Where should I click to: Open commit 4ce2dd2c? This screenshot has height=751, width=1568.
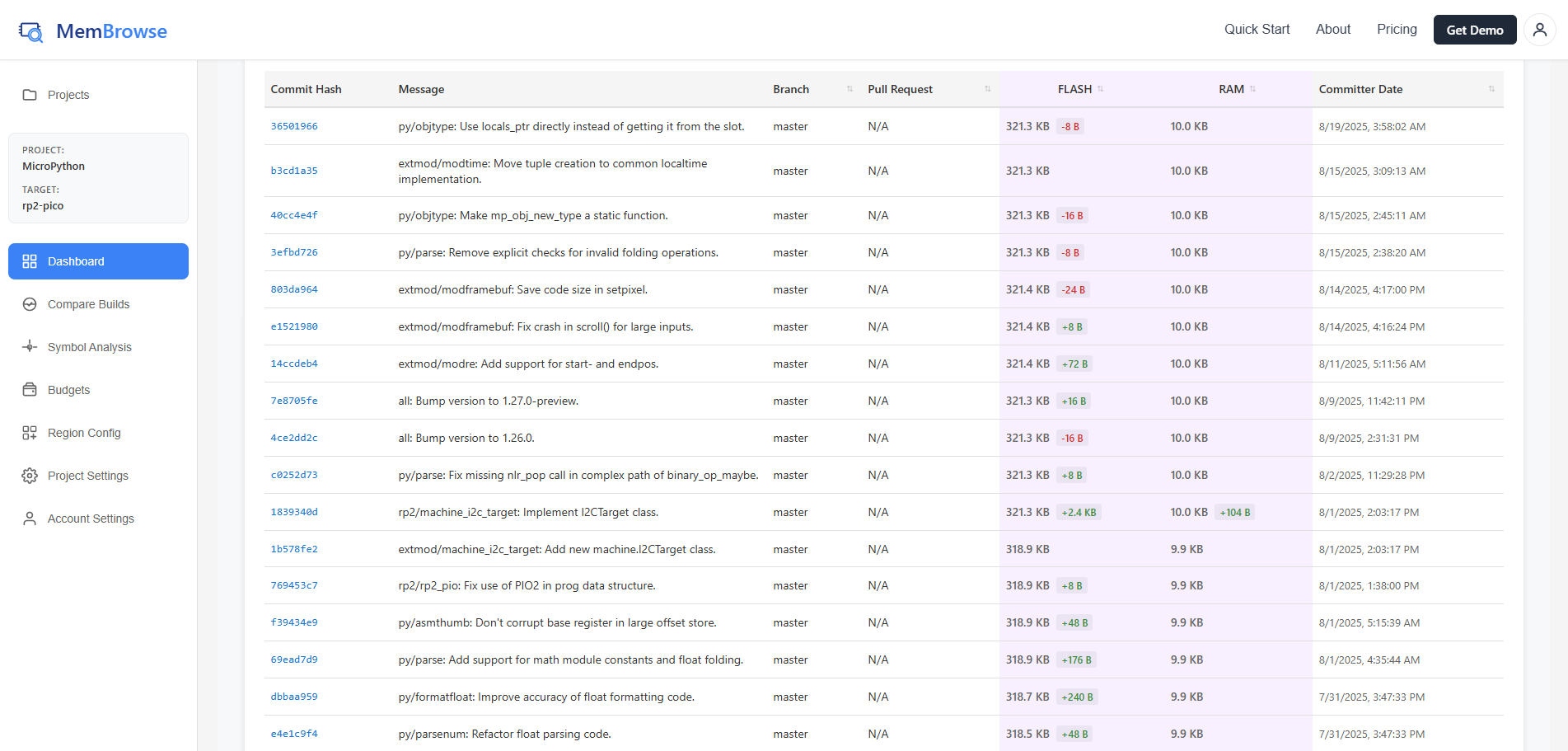point(294,438)
